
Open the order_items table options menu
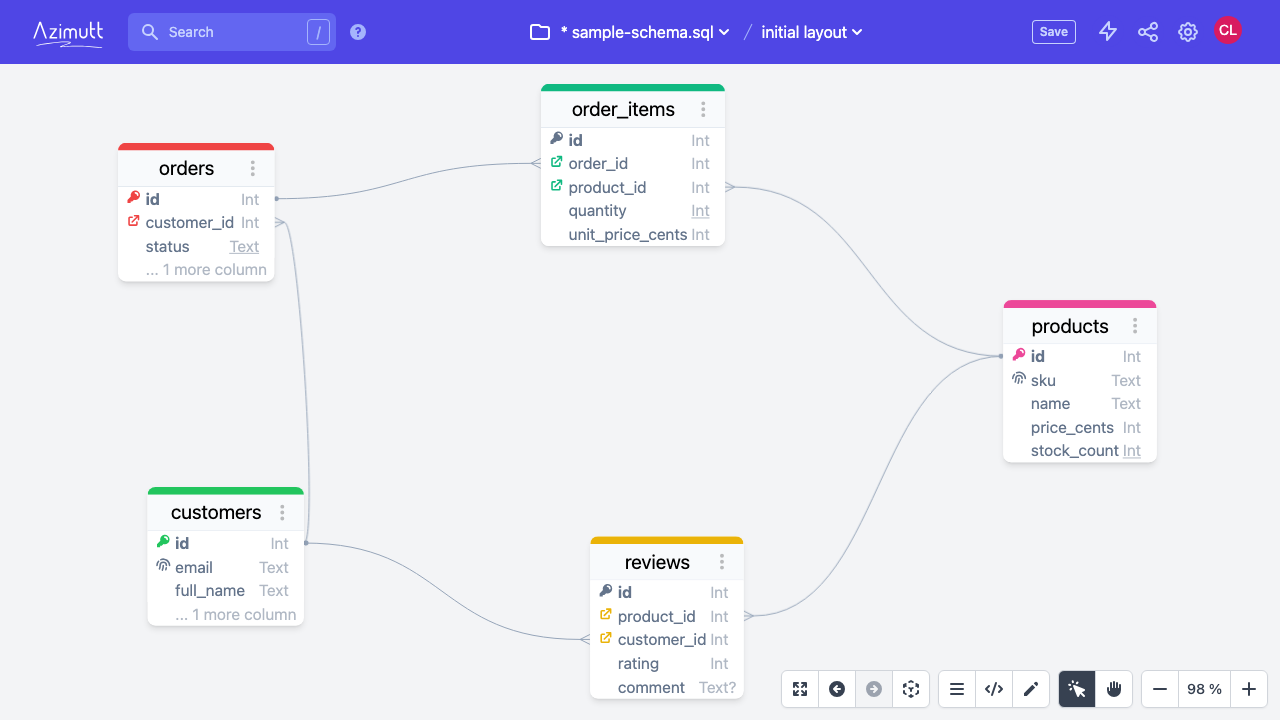point(703,110)
